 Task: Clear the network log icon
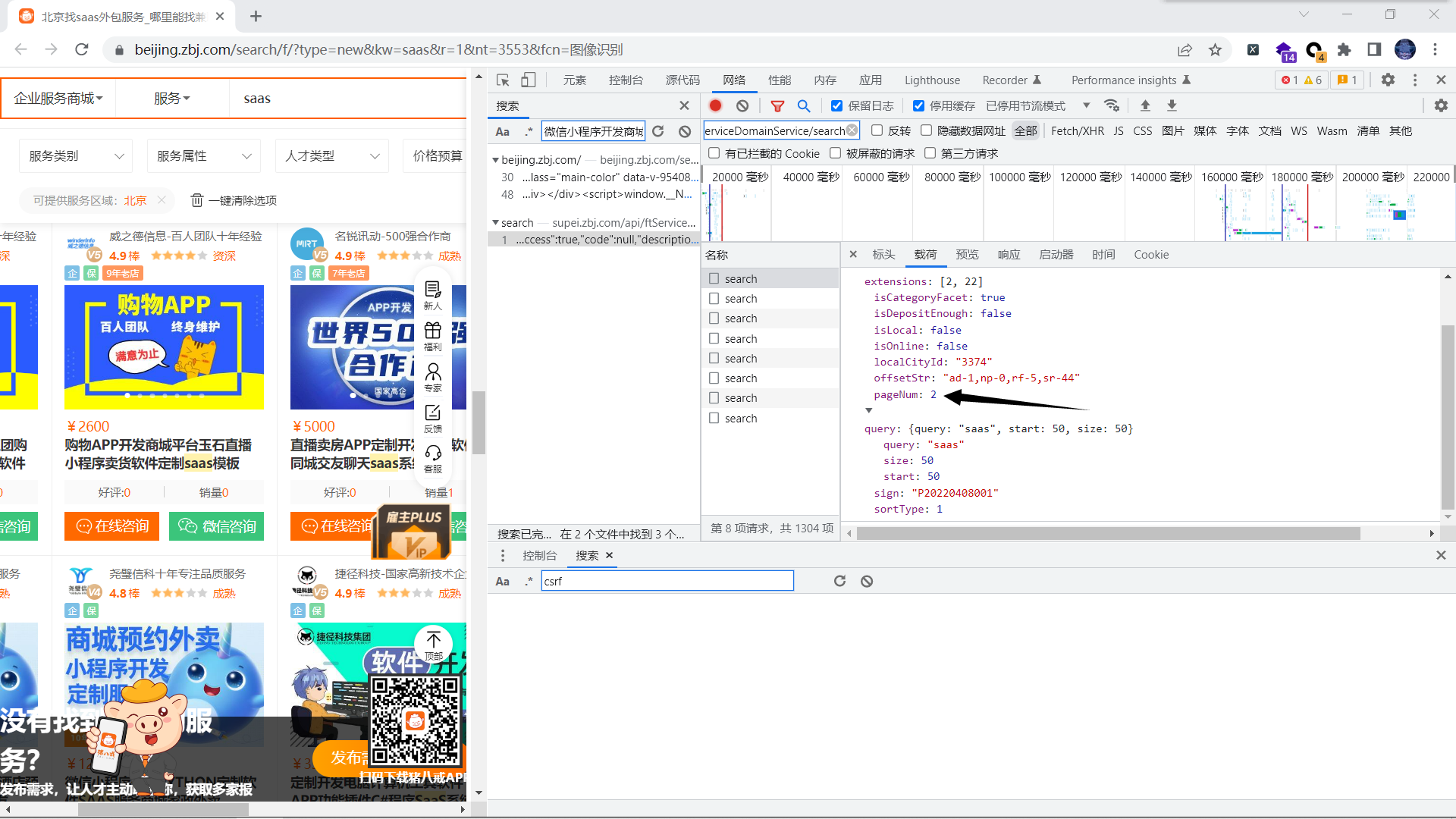click(x=742, y=105)
